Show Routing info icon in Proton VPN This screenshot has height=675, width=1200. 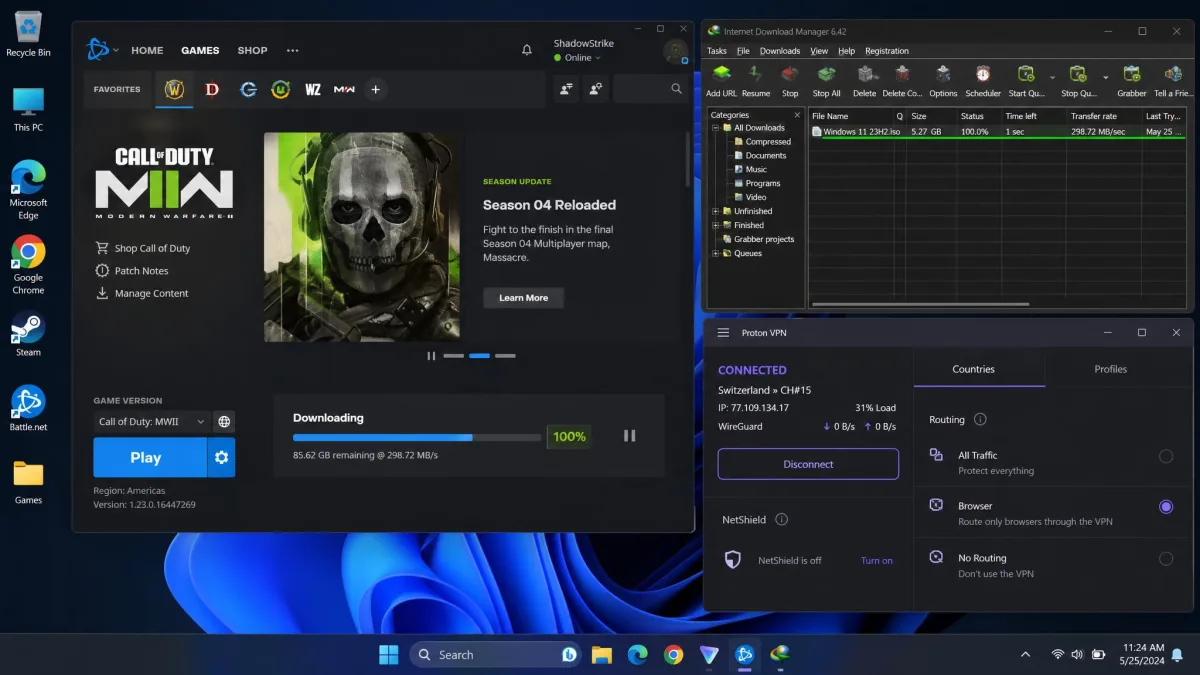tap(980, 420)
